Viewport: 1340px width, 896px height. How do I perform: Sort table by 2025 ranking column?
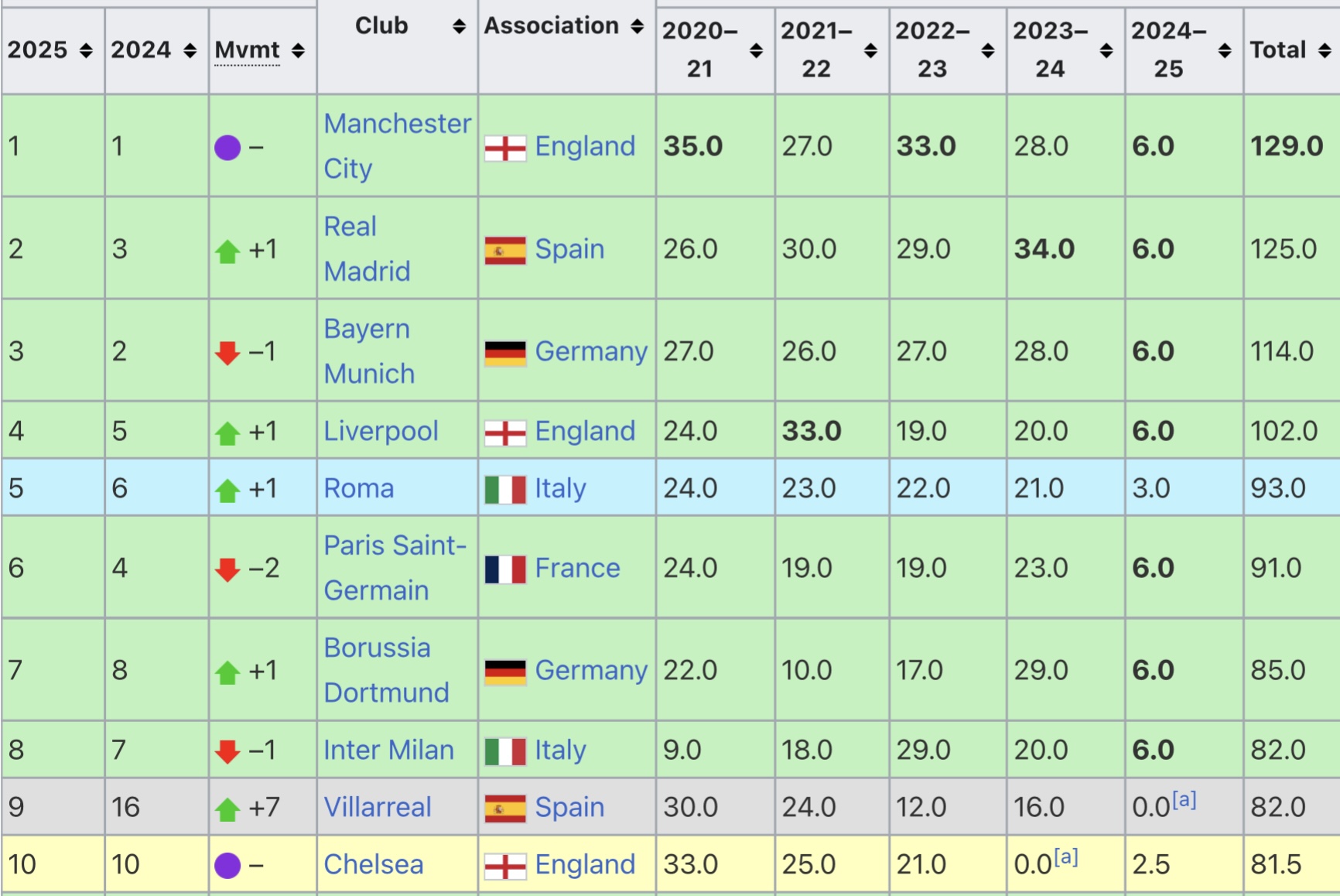coord(86,50)
